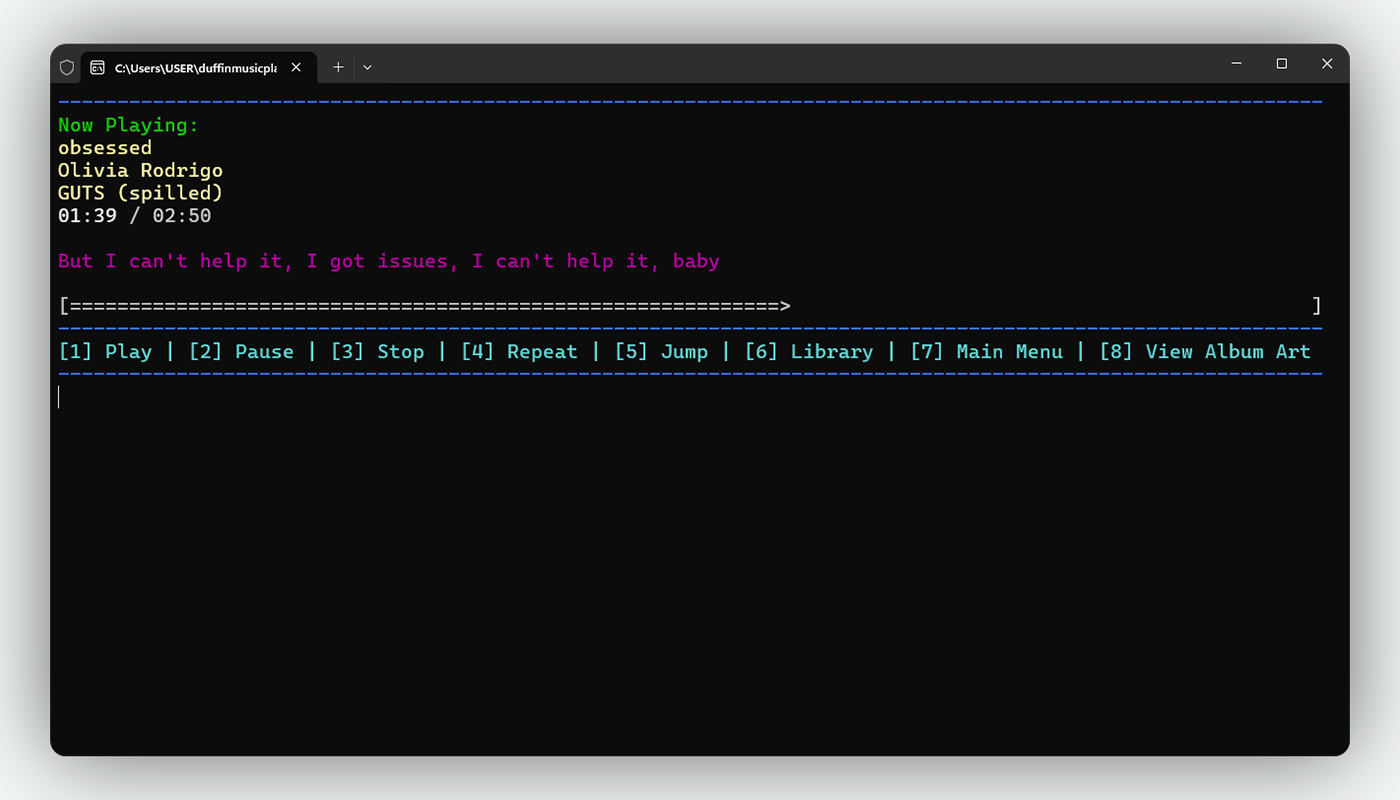The image size is (1400, 800).
Task: Click the elapsed time '01:39'
Action: coord(87,216)
